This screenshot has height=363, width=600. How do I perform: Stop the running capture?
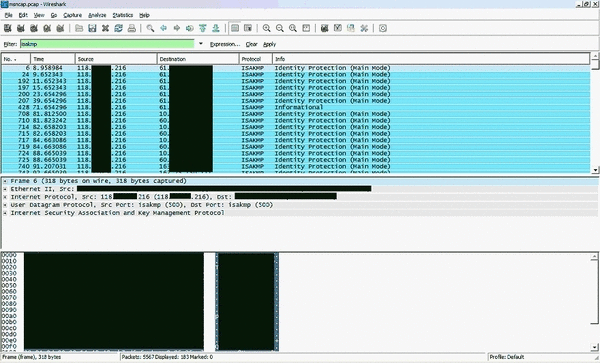(x=47, y=28)
